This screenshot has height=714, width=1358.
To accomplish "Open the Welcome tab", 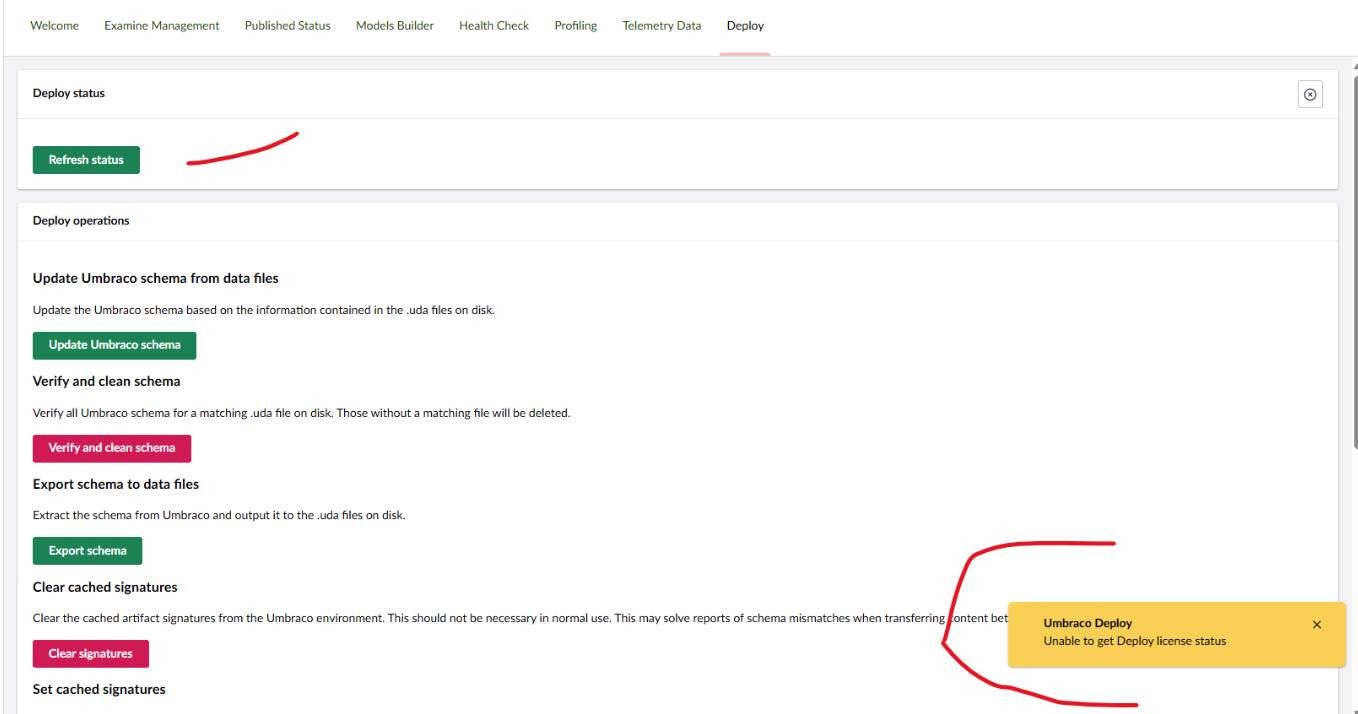I will point(55,26).
